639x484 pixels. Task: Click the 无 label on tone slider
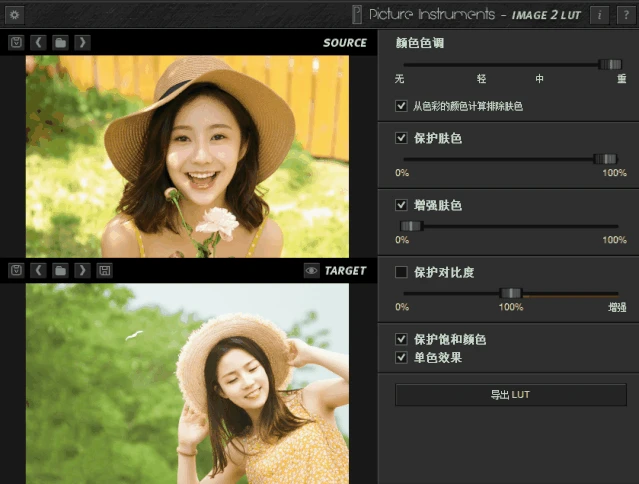399,78
